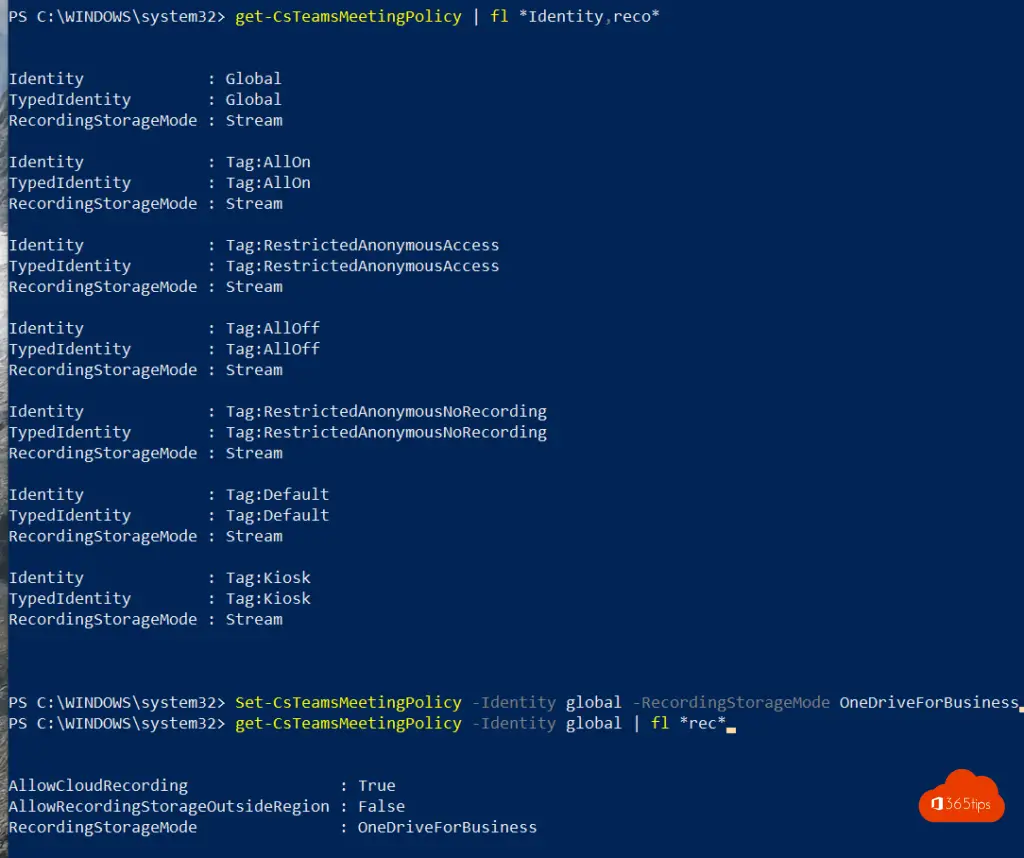Click the -RecordingStorageMode parameter text
The height and width of the screenshot is (858, 1024).
tap(730, 702)
